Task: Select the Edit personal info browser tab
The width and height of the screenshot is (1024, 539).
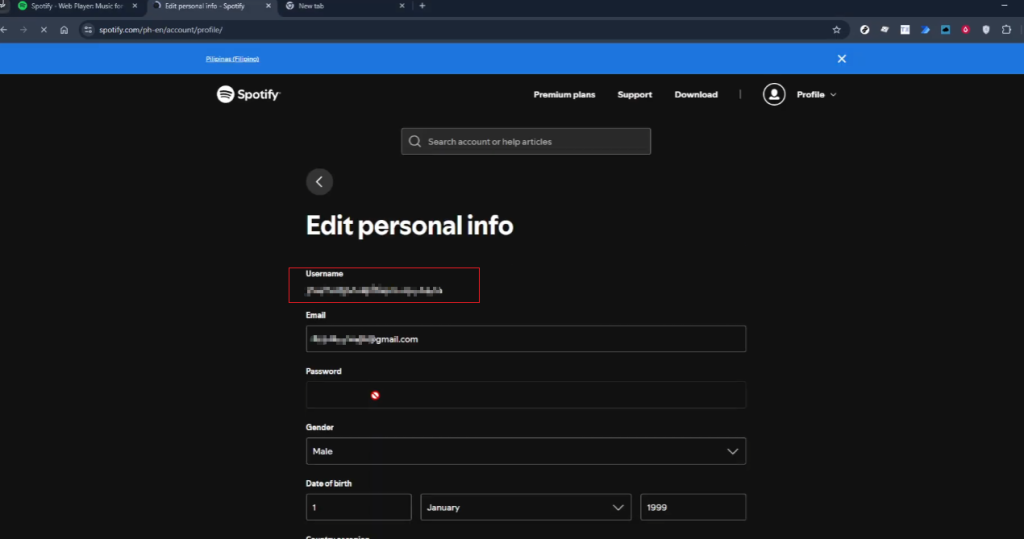Action: click(204, 6)
